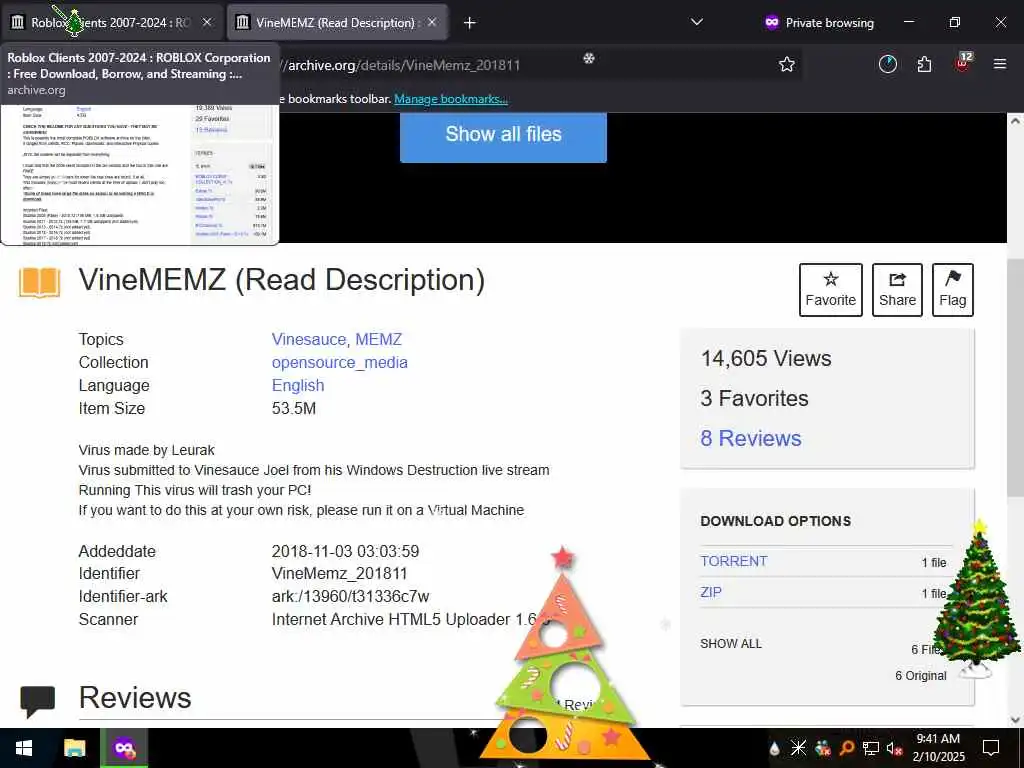The width and height of the screenshot is (1024, 768).
Task: Switch to the Roblox Clients 2007-2024 tab
Action: coord(111,22)
